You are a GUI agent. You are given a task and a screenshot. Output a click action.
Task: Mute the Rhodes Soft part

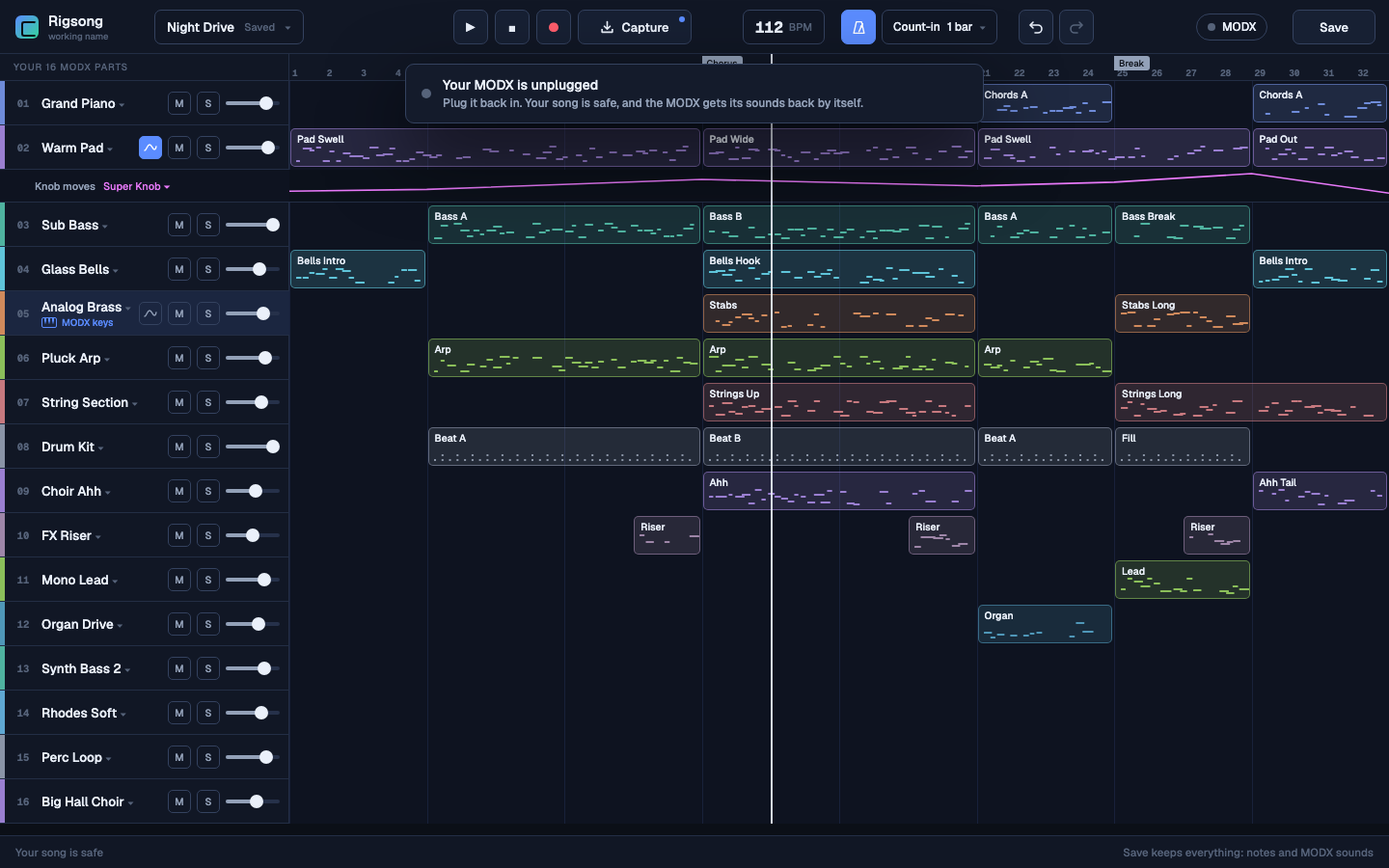179,713
